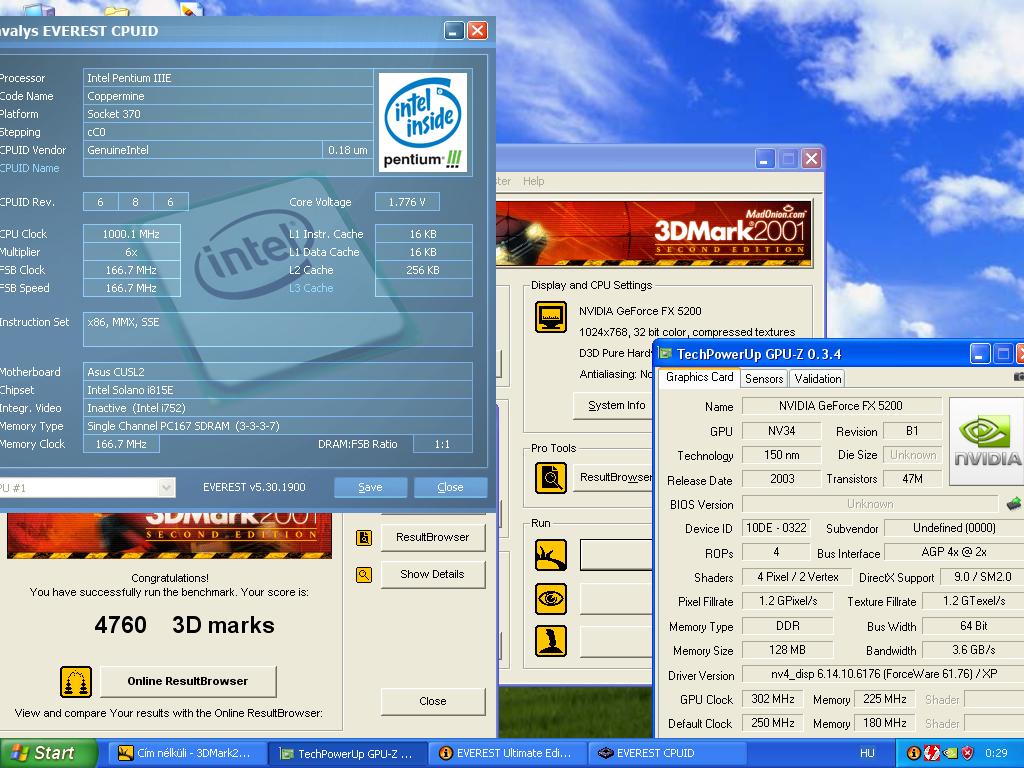1024x768 pixels.
Task: Click the Driver Version field in GPU-Z
Action: (x=883, y=674)
